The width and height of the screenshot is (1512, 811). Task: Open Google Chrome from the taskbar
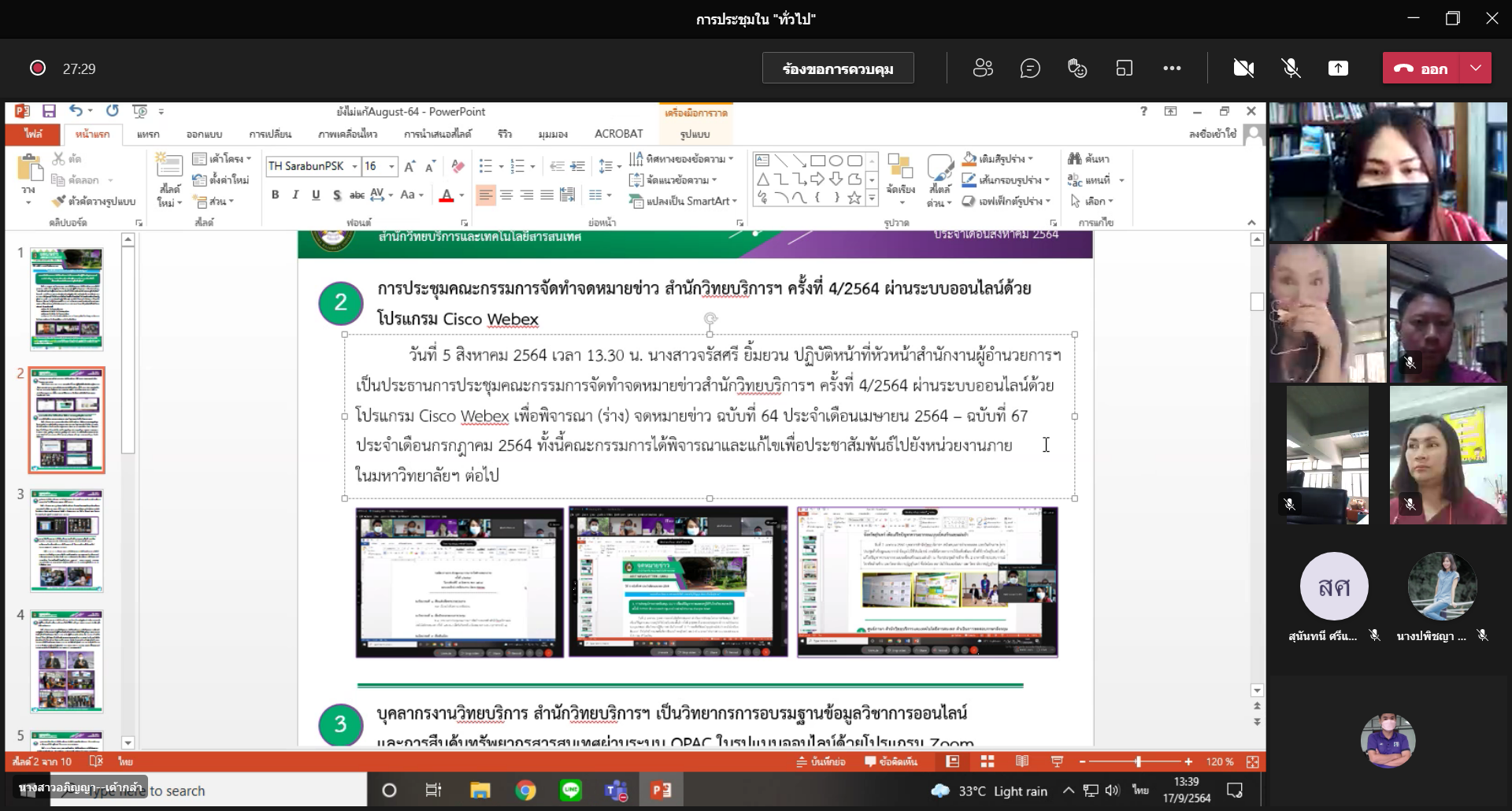click(525, 791)
